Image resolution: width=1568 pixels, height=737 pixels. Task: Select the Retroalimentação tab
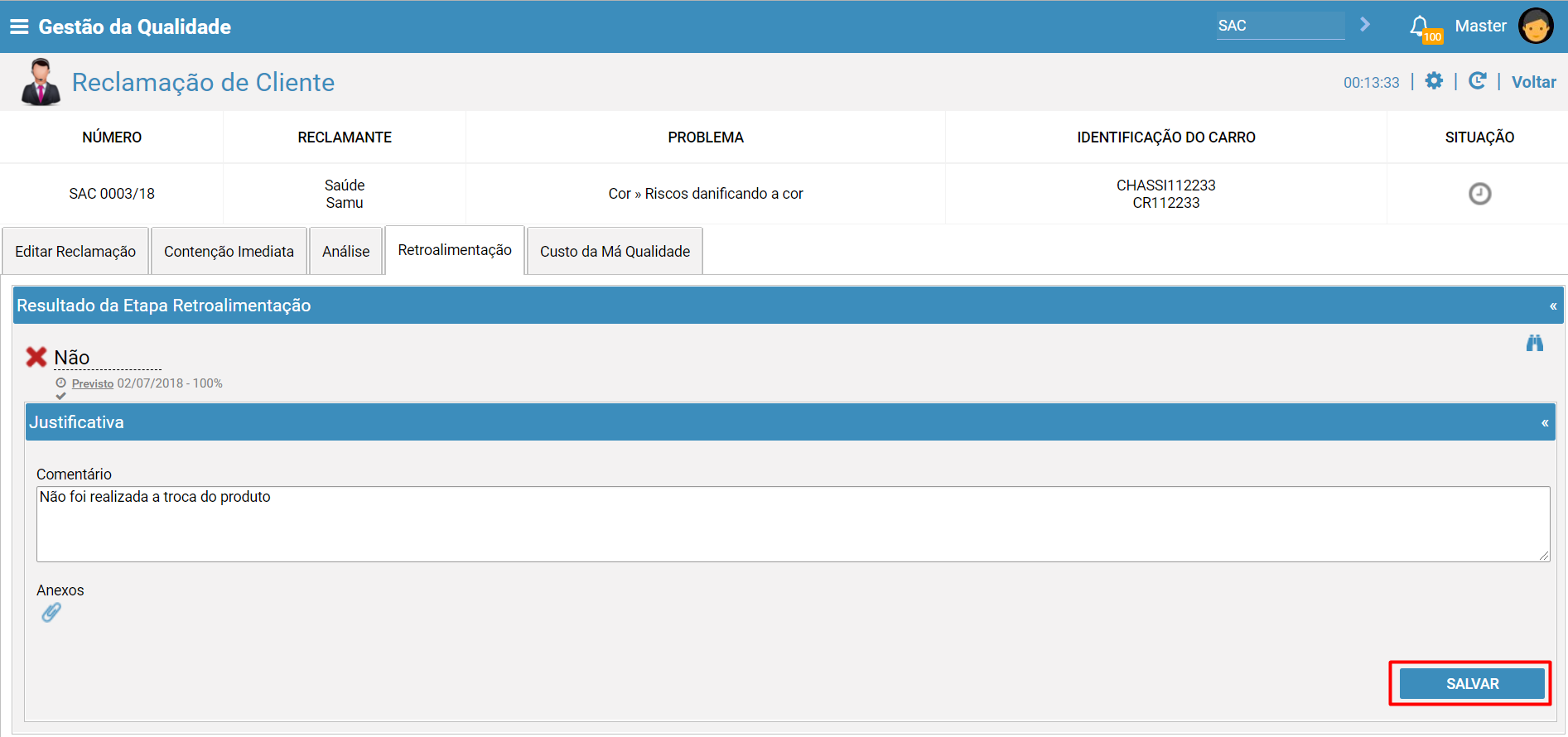(455, 250)
